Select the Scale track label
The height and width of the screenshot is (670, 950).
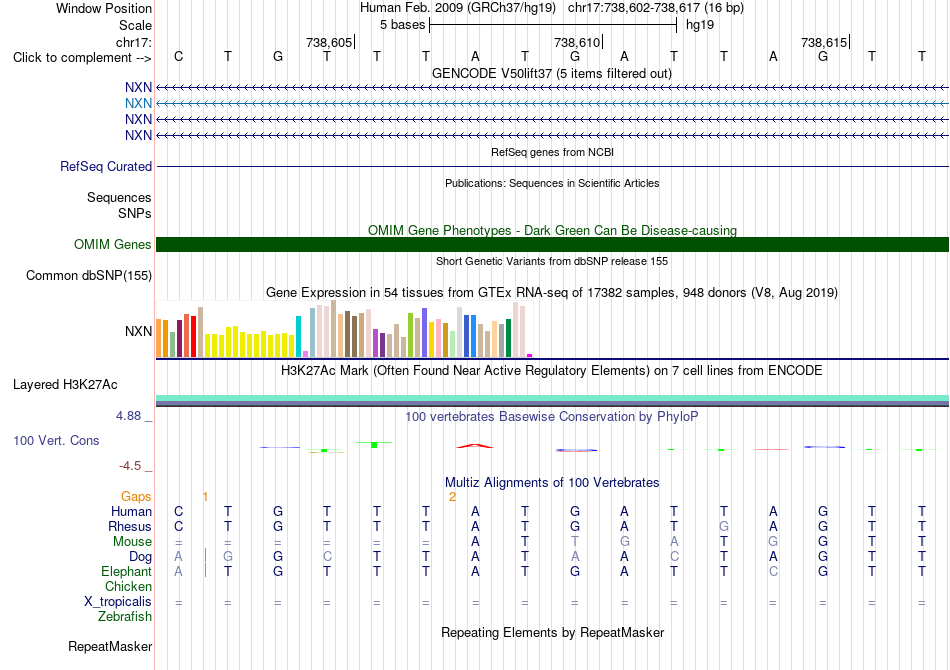pos(135,25)
